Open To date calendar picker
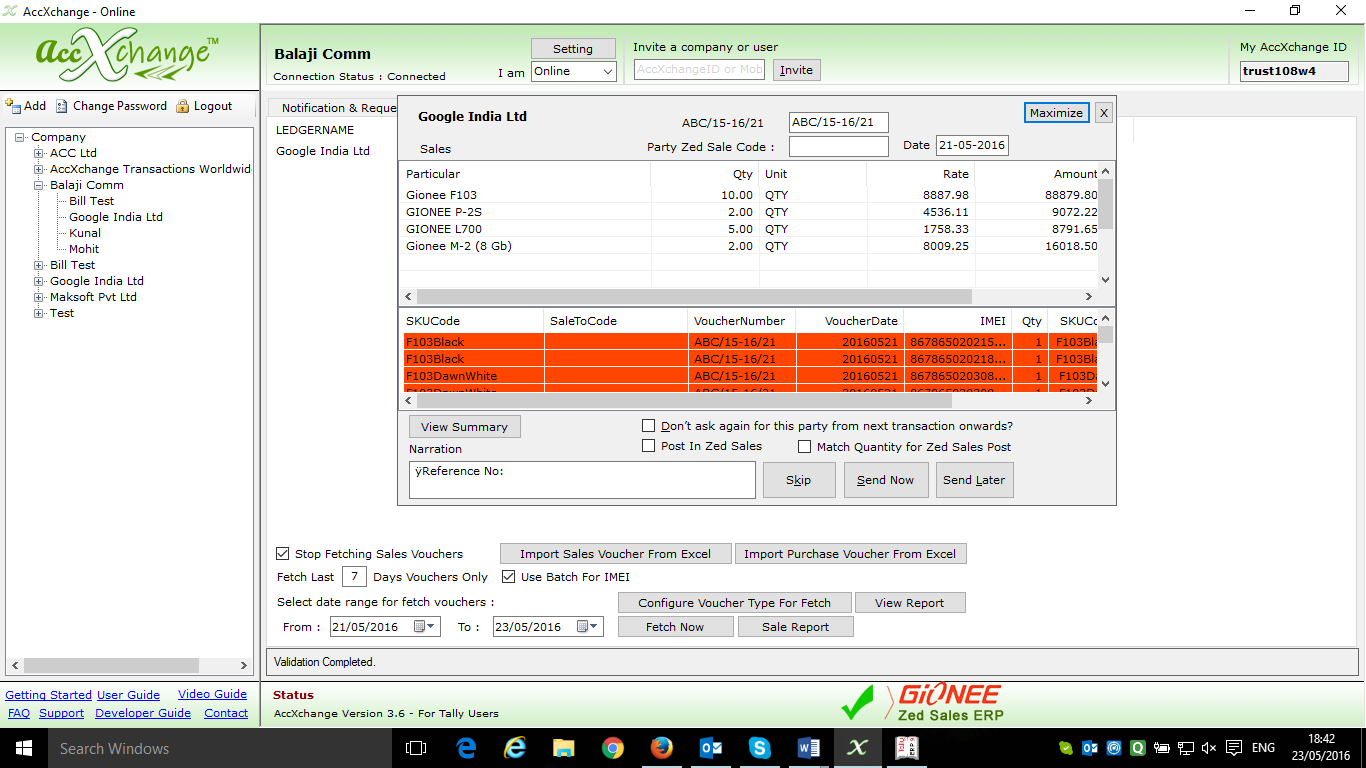The width and height of the screenshot is (1366, 768). pyautogui.click(x=589, y=627)
